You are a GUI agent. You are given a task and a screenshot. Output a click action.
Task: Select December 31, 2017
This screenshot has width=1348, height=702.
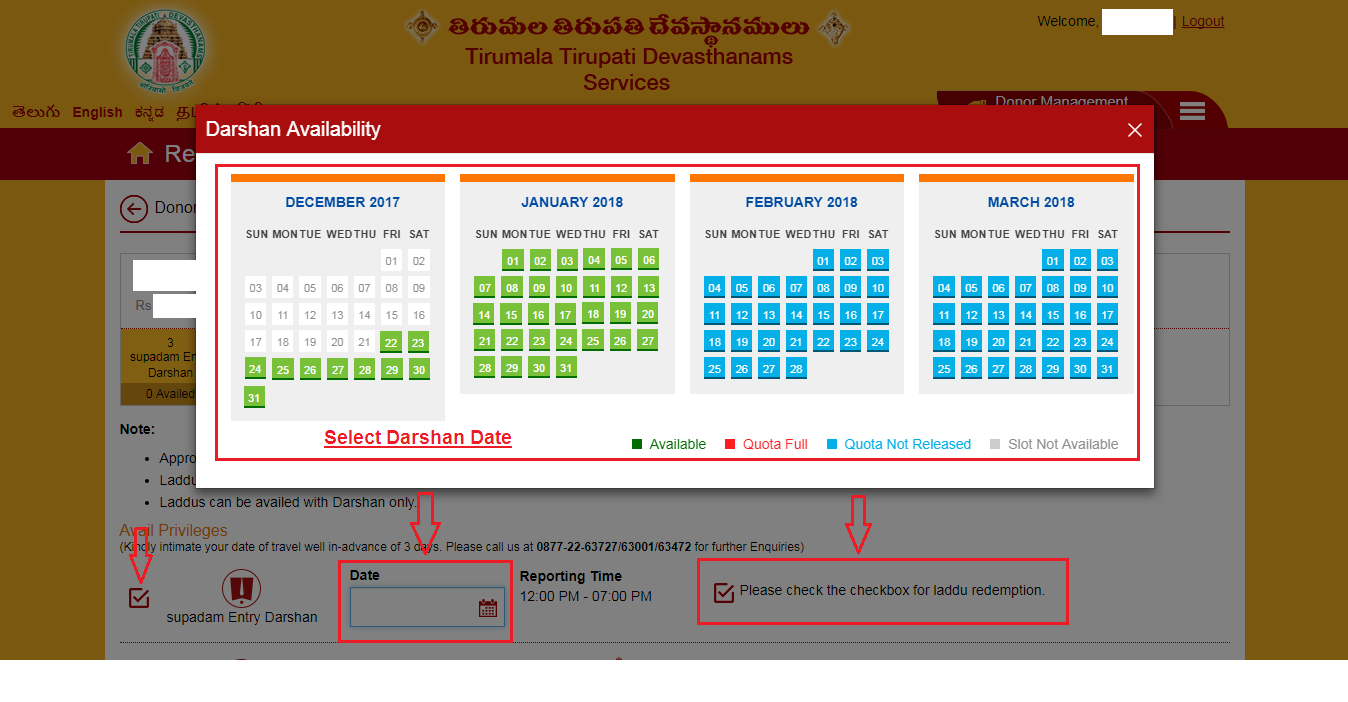point(255,397)
